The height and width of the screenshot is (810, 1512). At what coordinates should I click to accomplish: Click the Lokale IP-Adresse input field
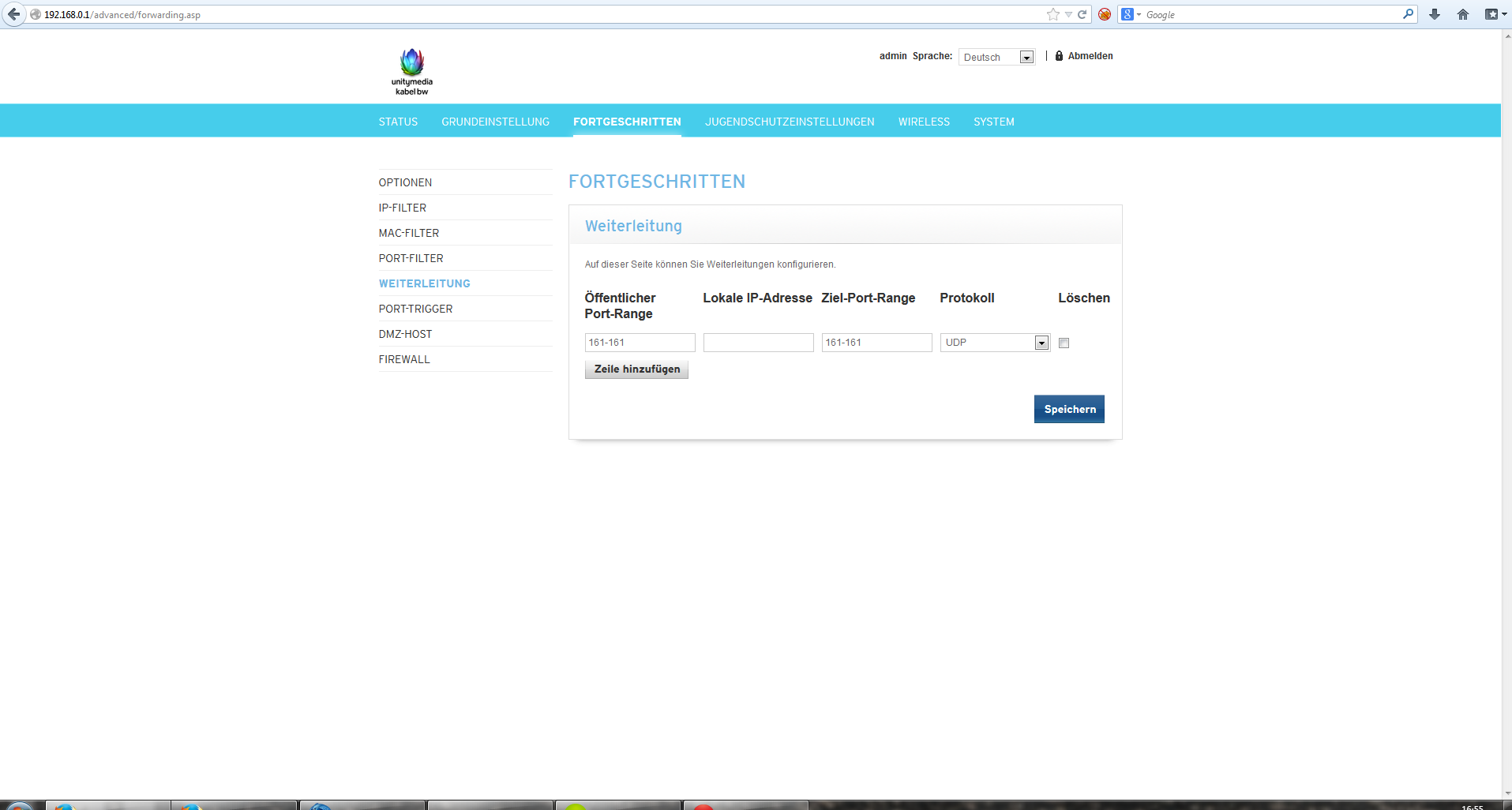tap(758, 343)
